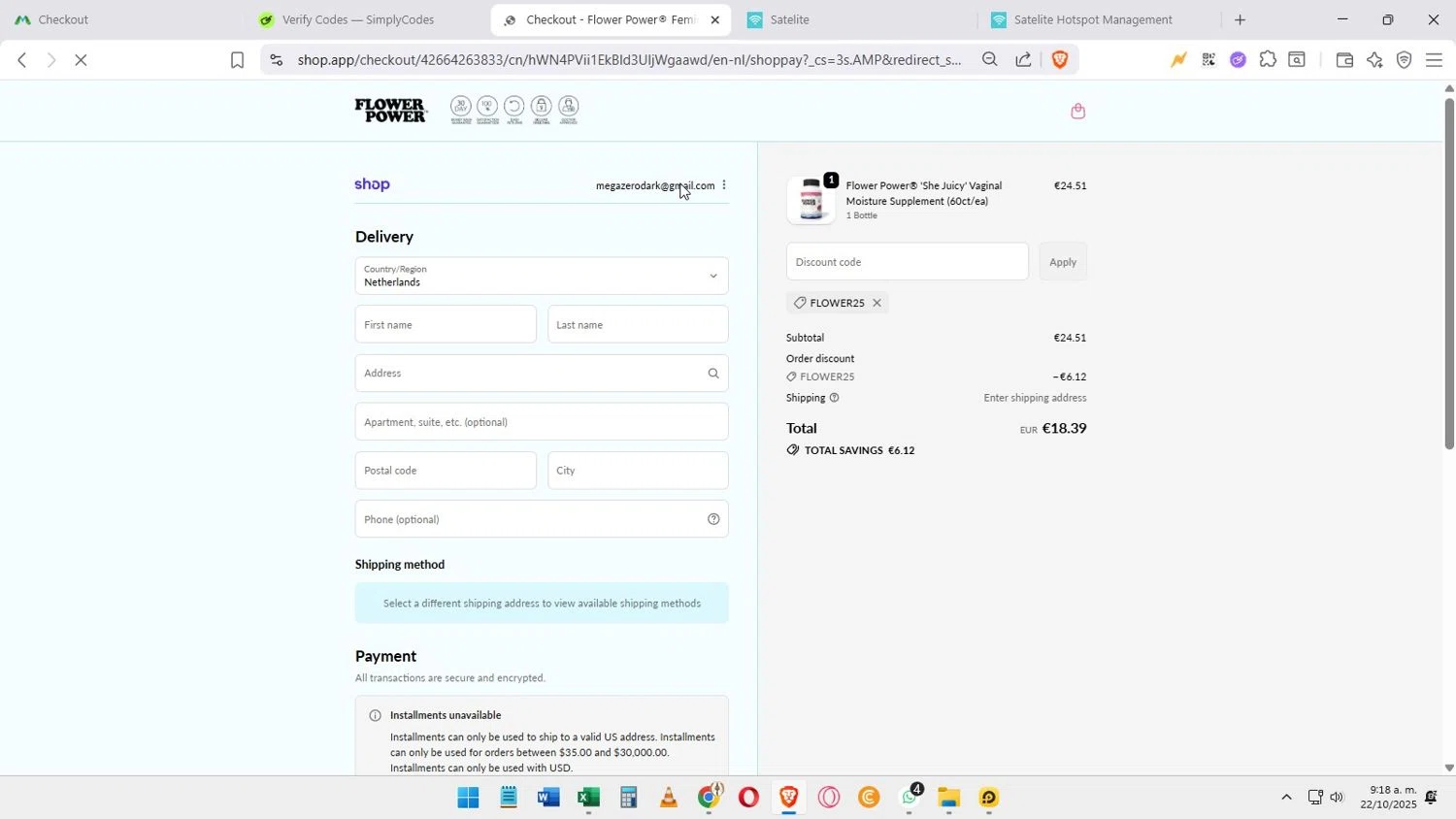The image size is (1456, 819).
Task: Focus the Apartment, suite field
Action: point(542,422)
